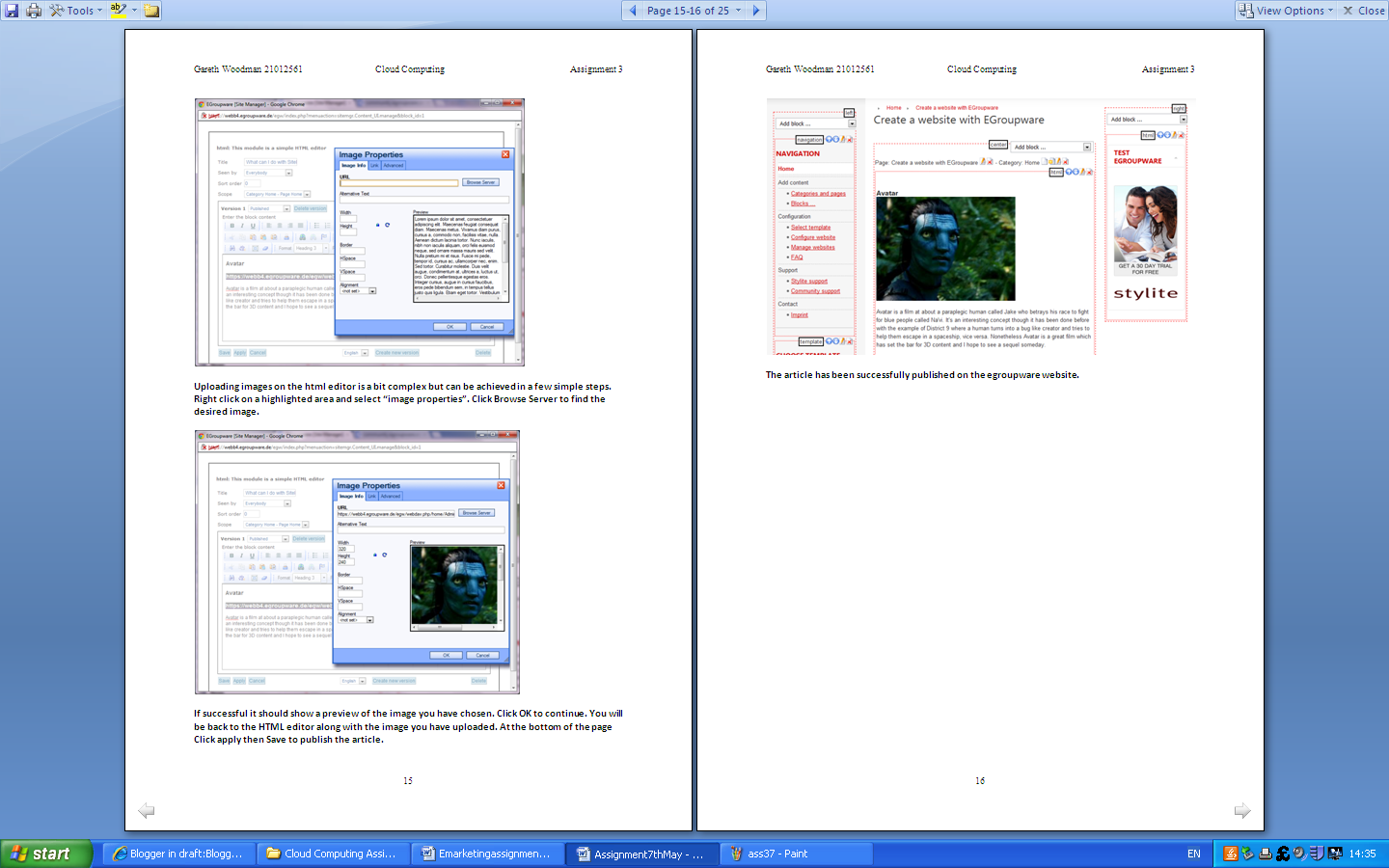
Task: Click page number 16 at the page bottom
Action: (x=980, y=781)
